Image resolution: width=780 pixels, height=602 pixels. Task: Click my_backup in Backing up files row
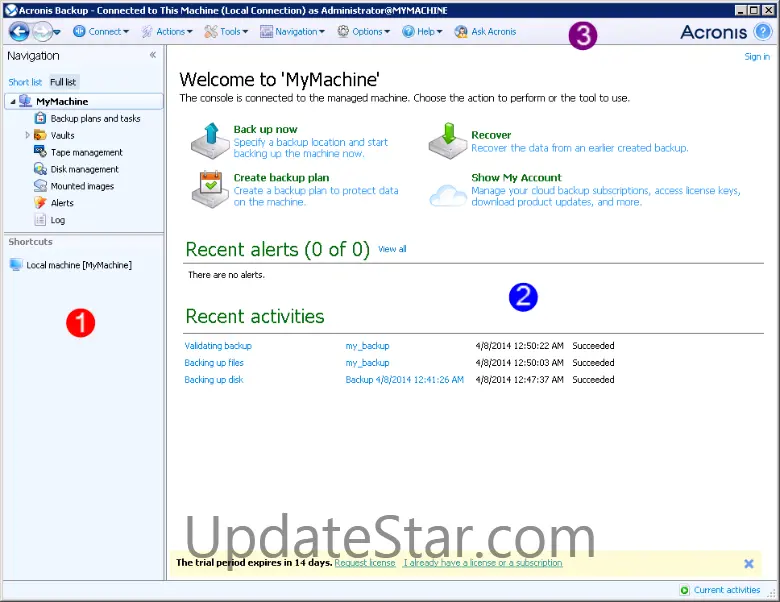[368, 363]
